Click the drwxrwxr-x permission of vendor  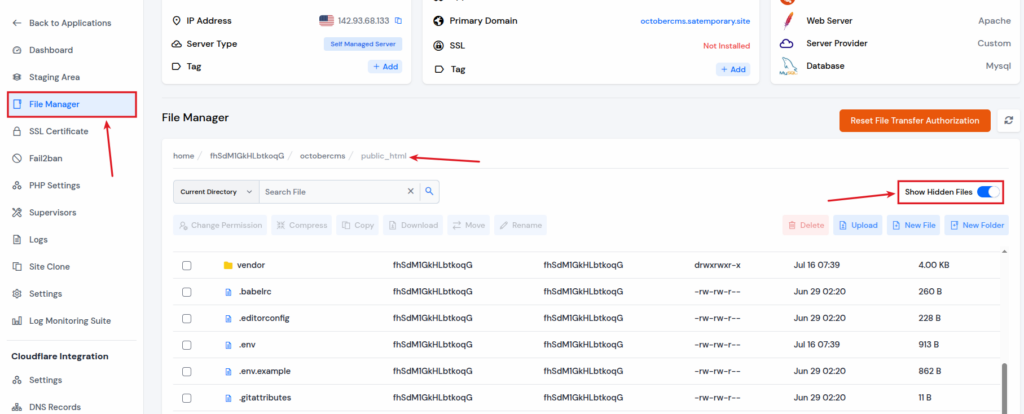pos(717,265)
